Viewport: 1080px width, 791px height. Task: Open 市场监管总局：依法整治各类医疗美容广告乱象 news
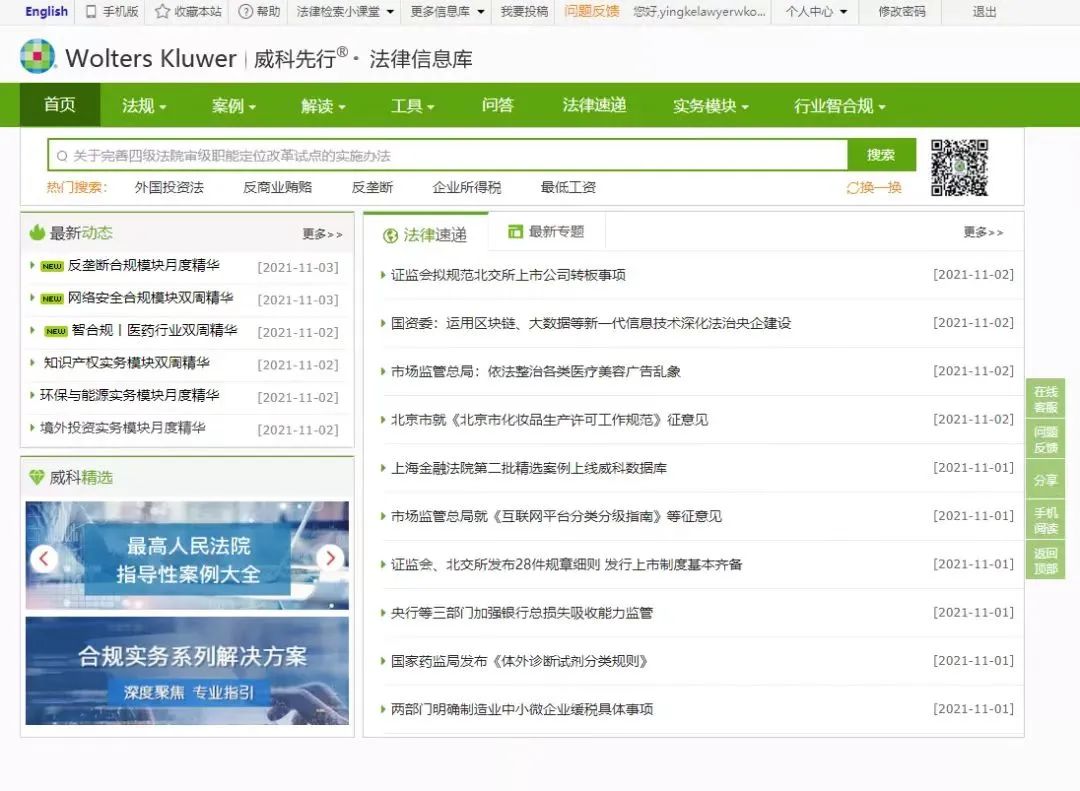click(536, 371)
